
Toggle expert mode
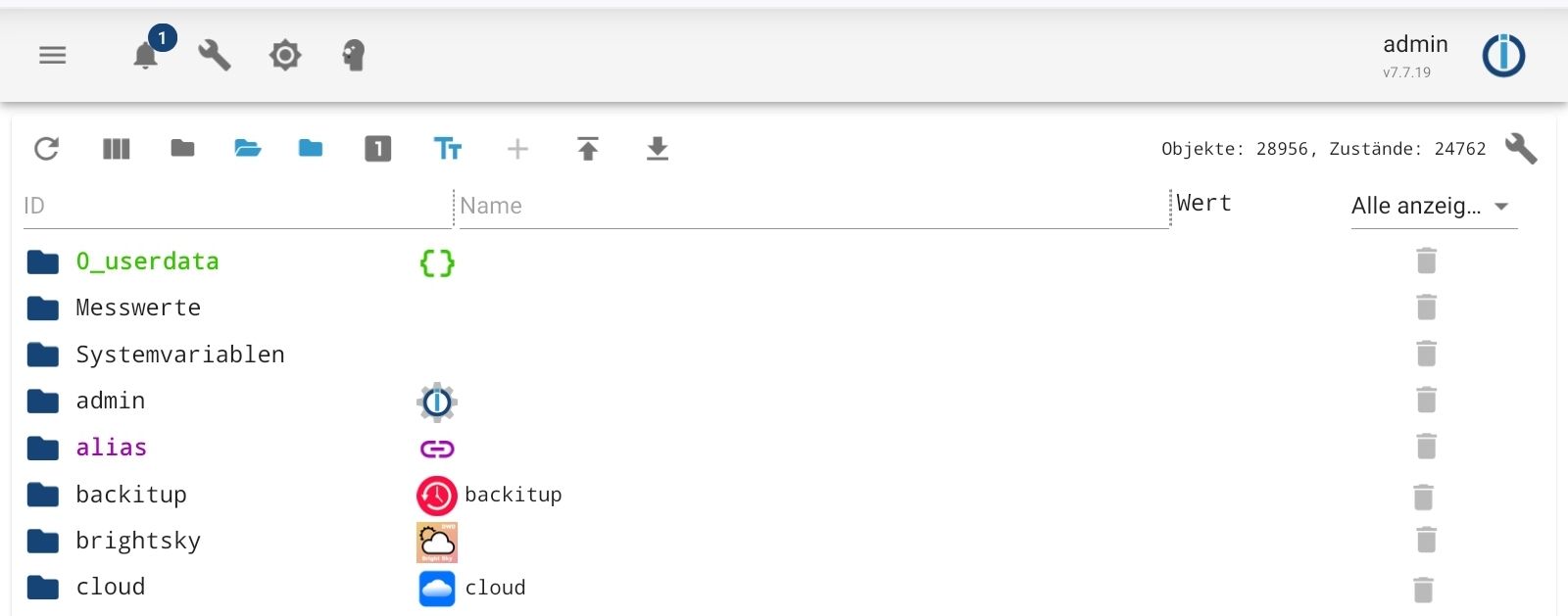tap(355, 56)
